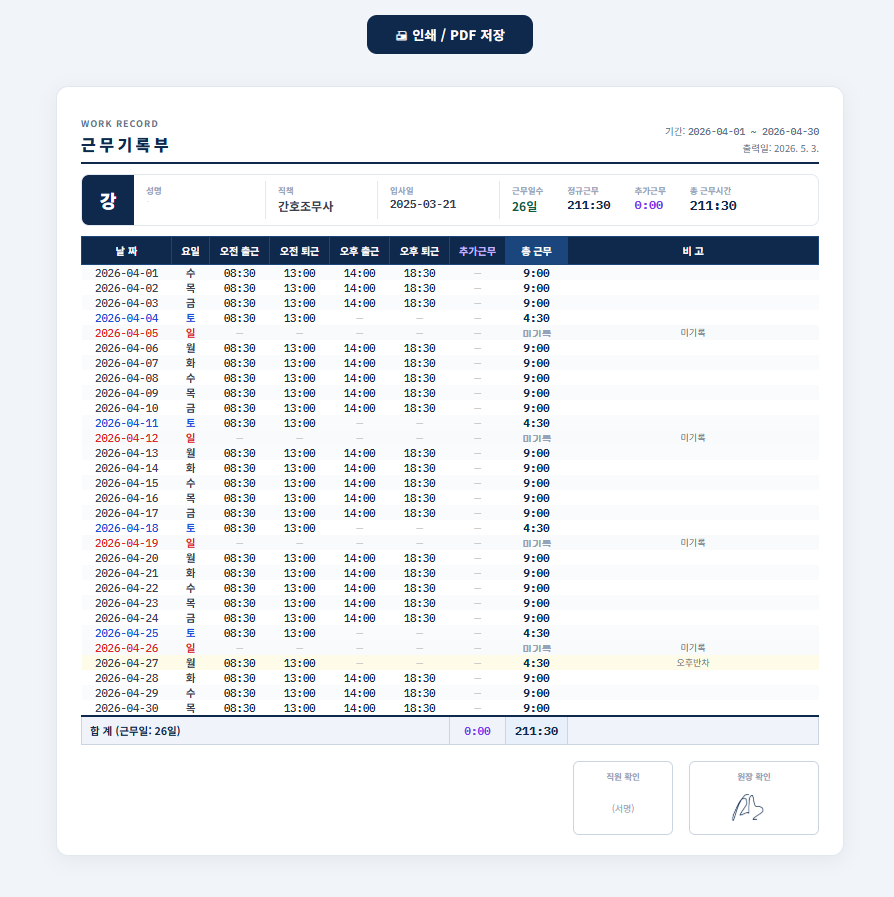Image resolution: width=894 pixels, height=897 pixels.
Task: Click the printer icon in print button
Action: (x=402, y=35)
